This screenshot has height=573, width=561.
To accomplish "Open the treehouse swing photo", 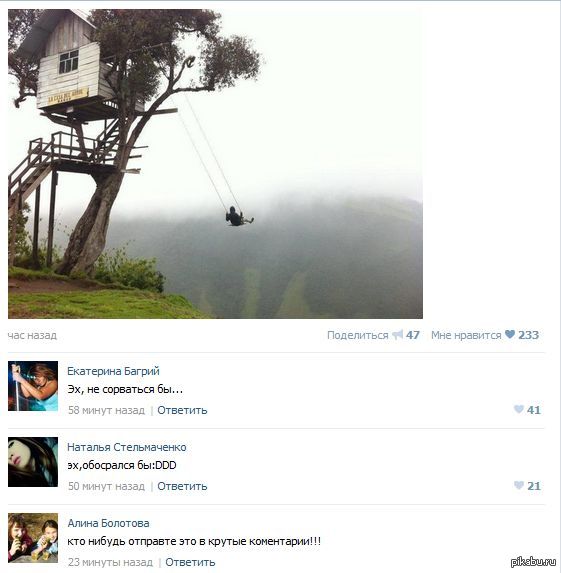I will (215, 164).
